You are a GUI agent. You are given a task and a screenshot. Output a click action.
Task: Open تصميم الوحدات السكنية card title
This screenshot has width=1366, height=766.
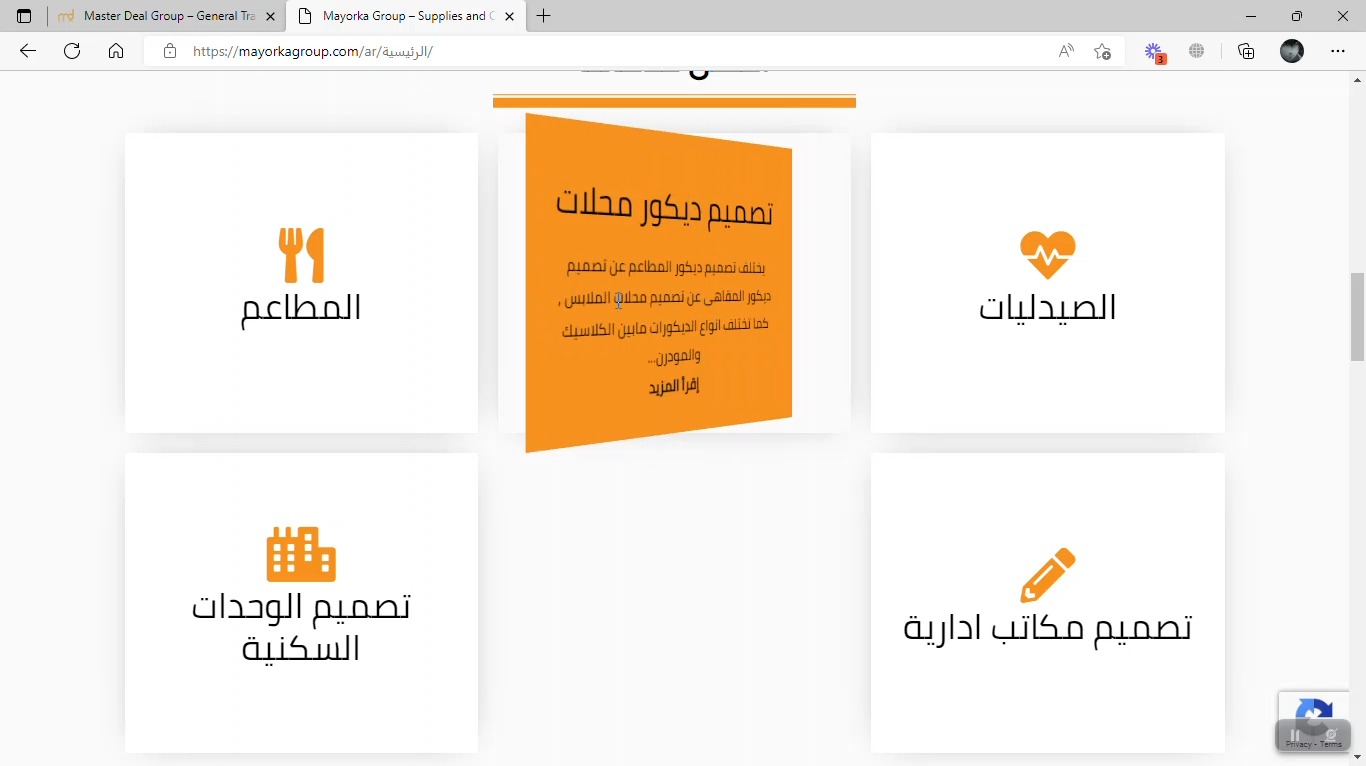coord(301,627)
